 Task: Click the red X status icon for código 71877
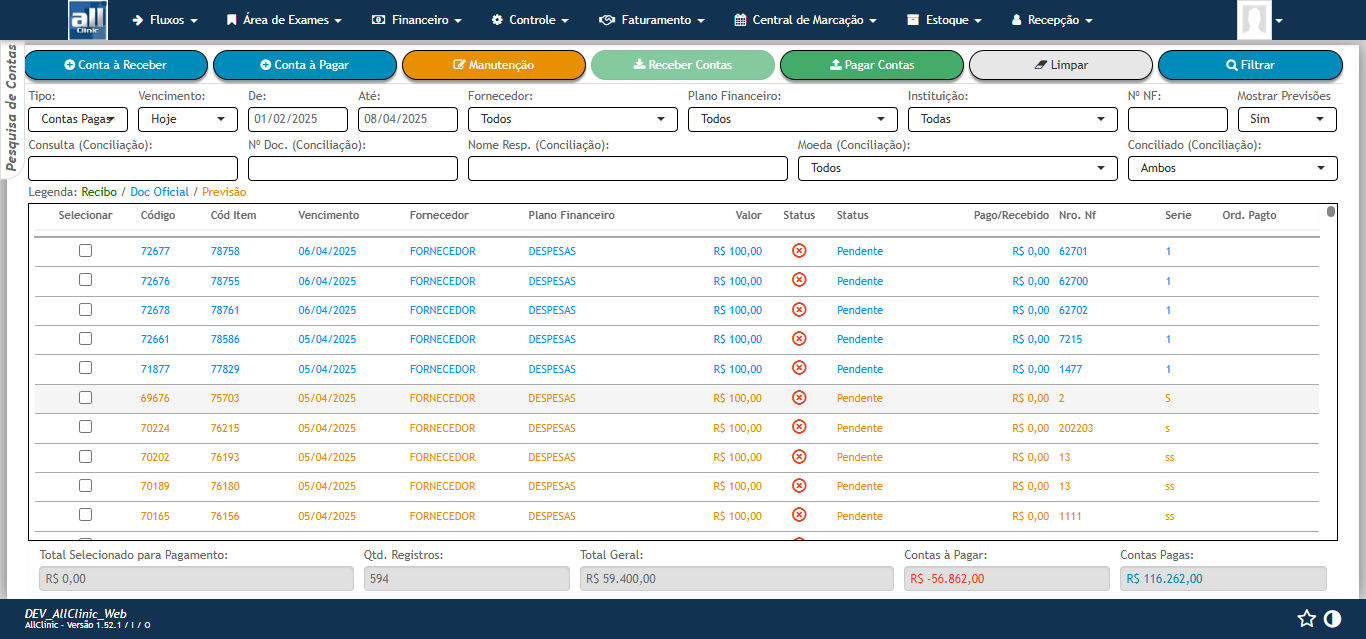click(798, 368)
